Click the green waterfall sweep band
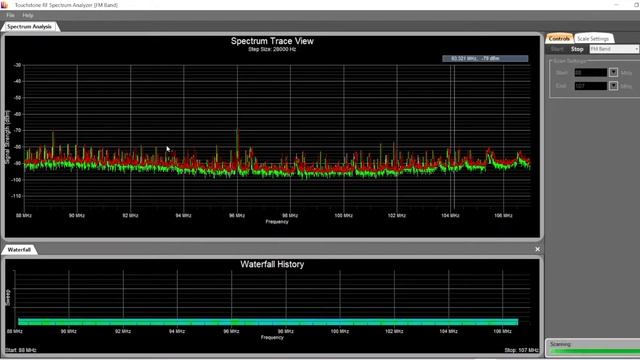Screen dimensions: 640x360 pyautogui.click(x=268, y=322)
